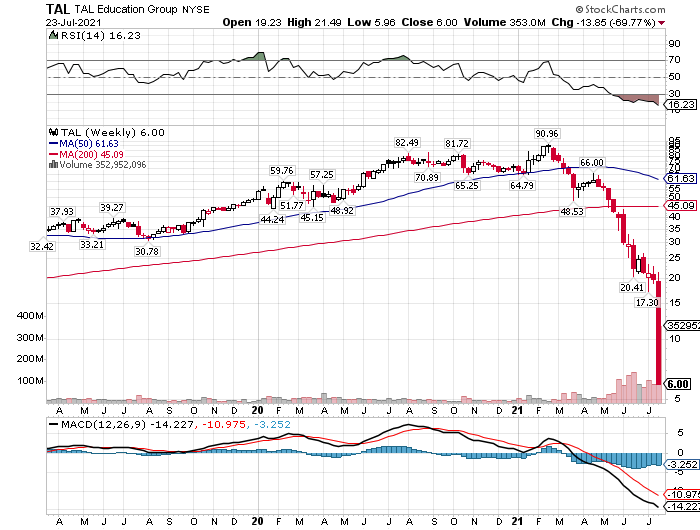Click the 82.49 price label
Screen dimensions: 700x530
coord(407,142)
